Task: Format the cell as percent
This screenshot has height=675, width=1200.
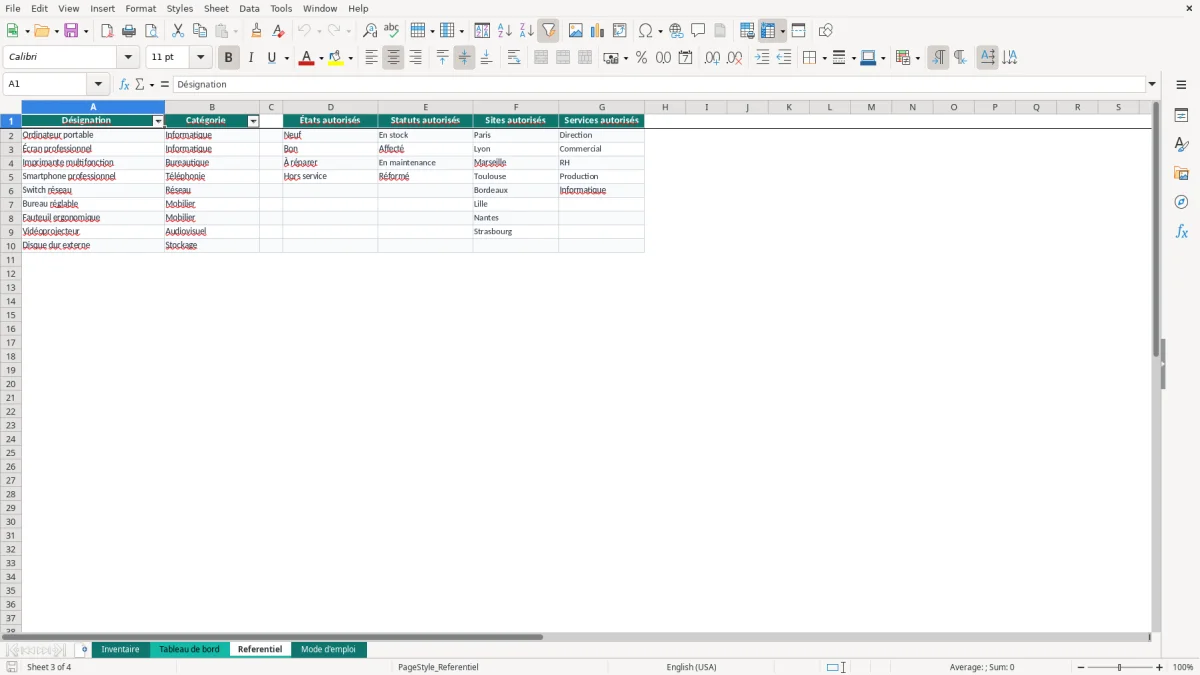Action: (x=641, y=58)
